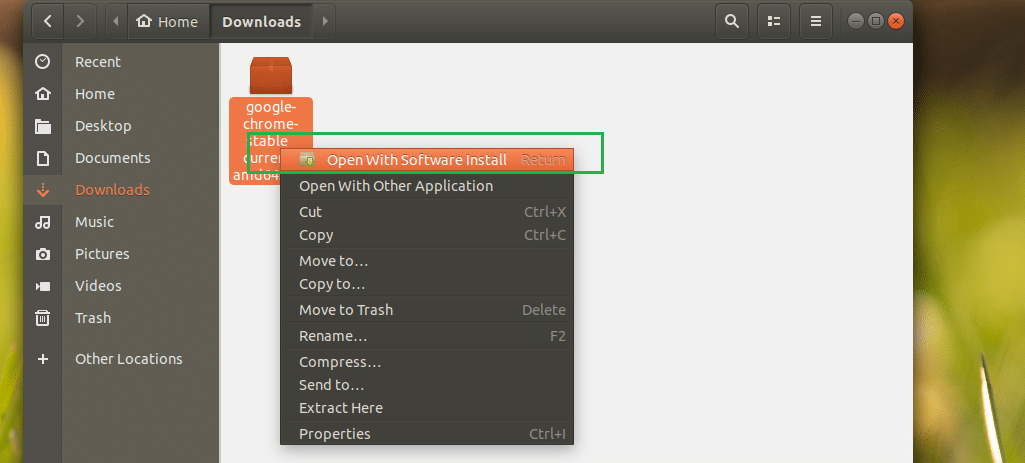
Task: Go to Home in the sidebar
Action: pos(95,94)
